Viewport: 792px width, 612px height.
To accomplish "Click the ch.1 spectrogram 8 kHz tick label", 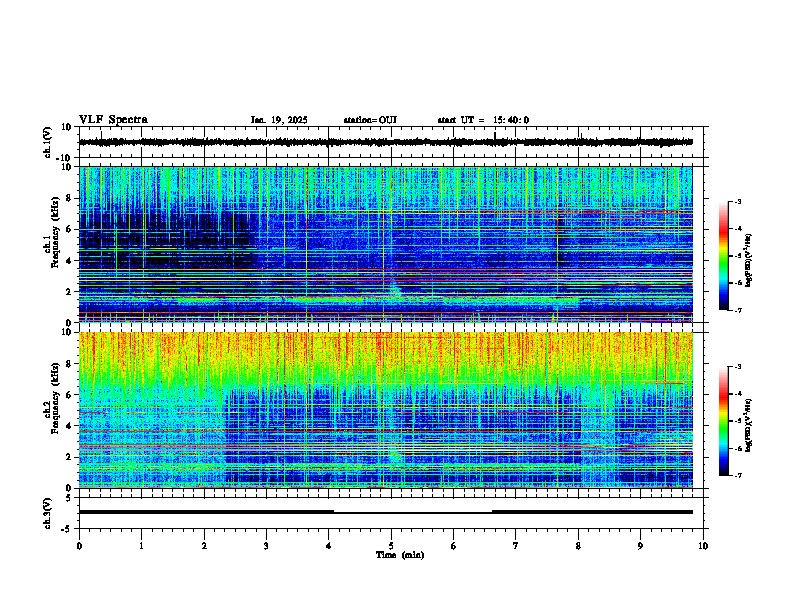I will [70, 198].
